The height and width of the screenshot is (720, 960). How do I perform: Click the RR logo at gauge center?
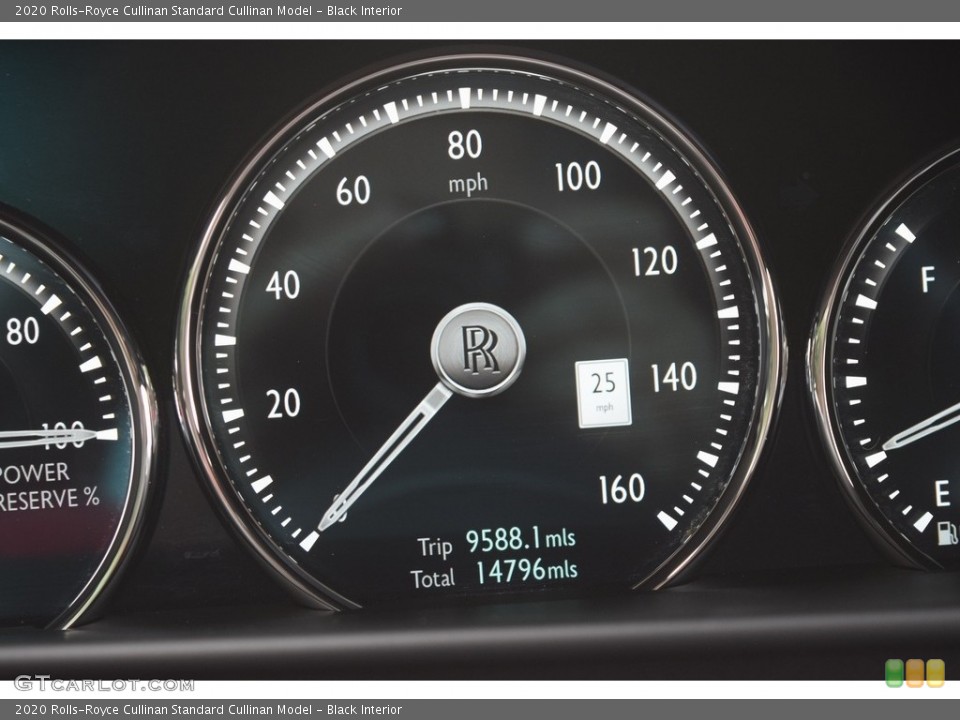[478, 350]
